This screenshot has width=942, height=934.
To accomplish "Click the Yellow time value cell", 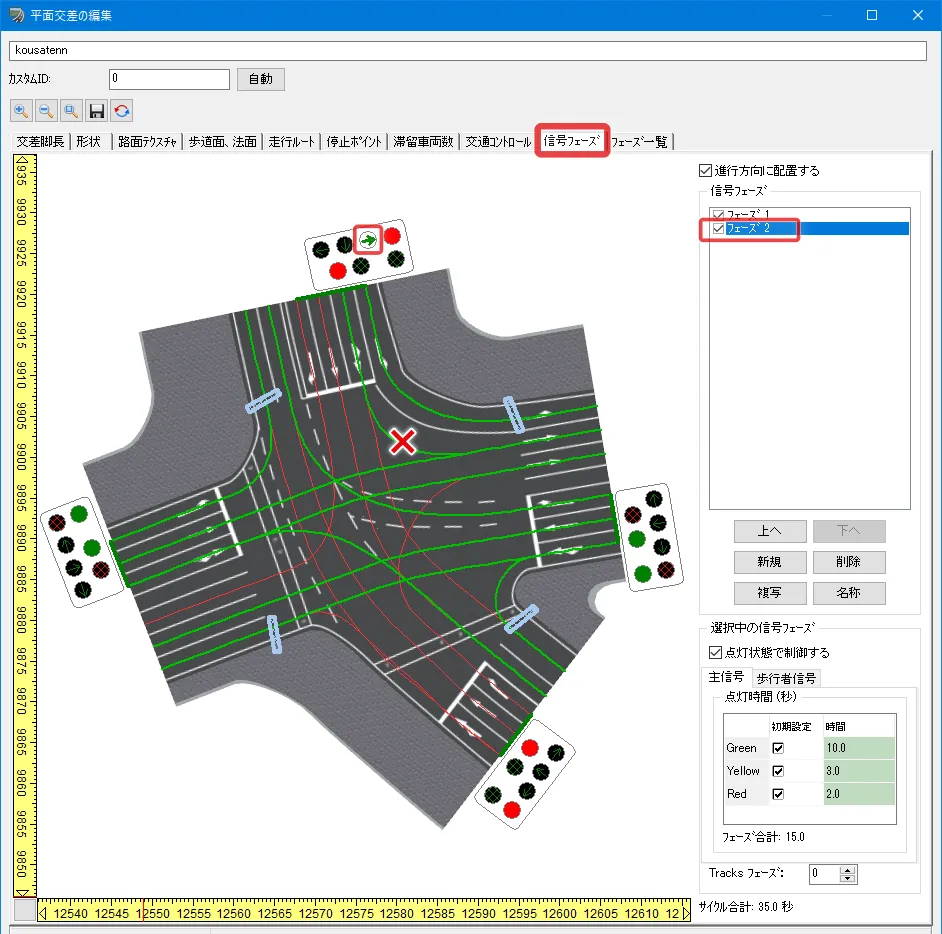I will tap(858, 771).
